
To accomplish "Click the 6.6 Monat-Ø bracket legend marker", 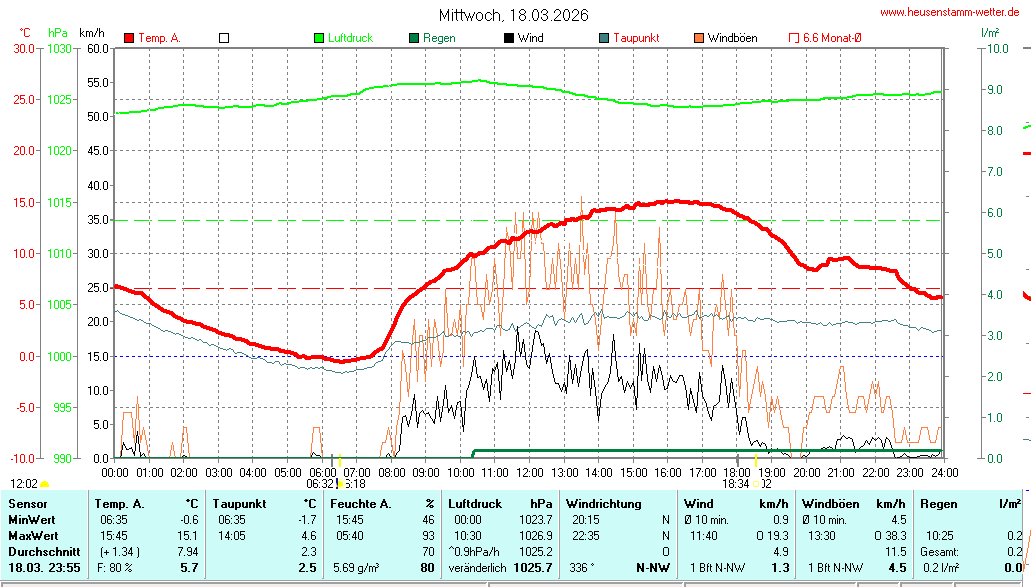I will point(795,38).
